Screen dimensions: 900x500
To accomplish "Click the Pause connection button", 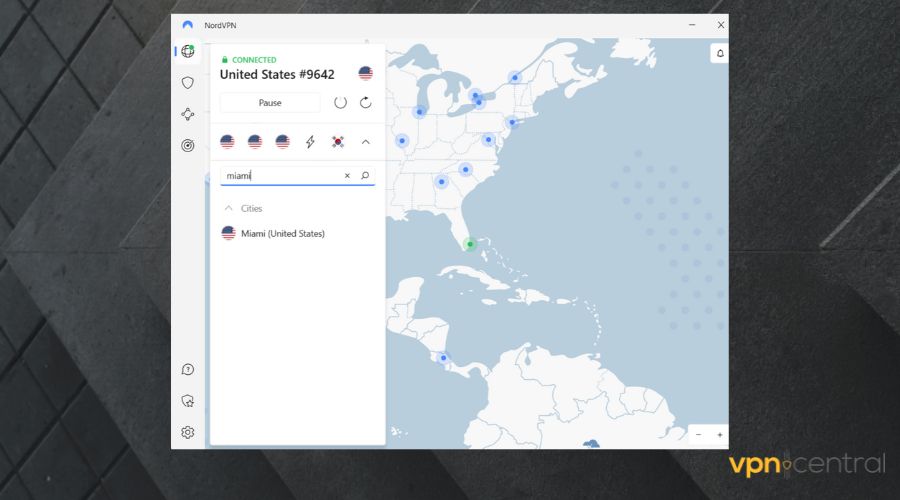I will 270,103.
